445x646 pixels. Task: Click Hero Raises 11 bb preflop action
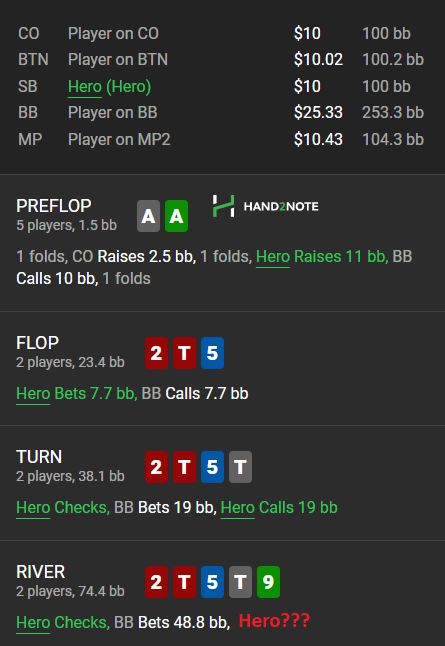click(322, 257)
